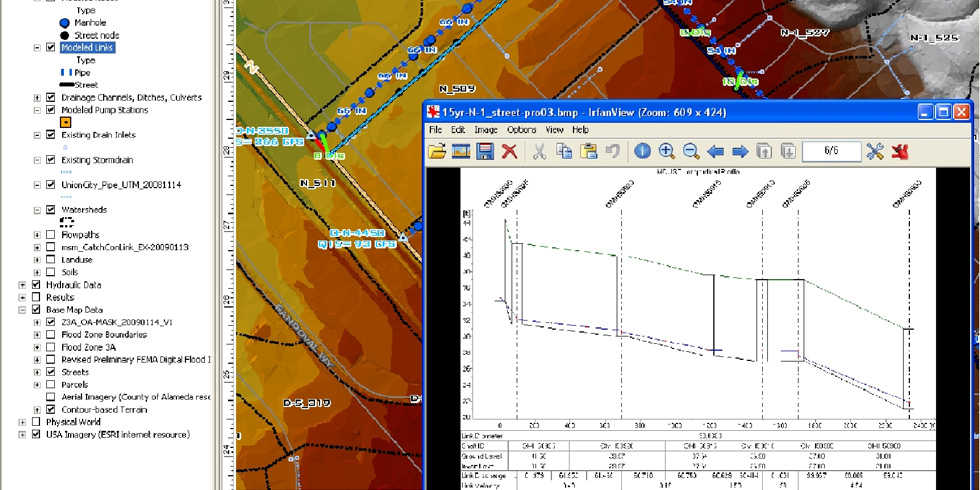Enable Flood Zone 3A layer

click(x=51, y=347)
